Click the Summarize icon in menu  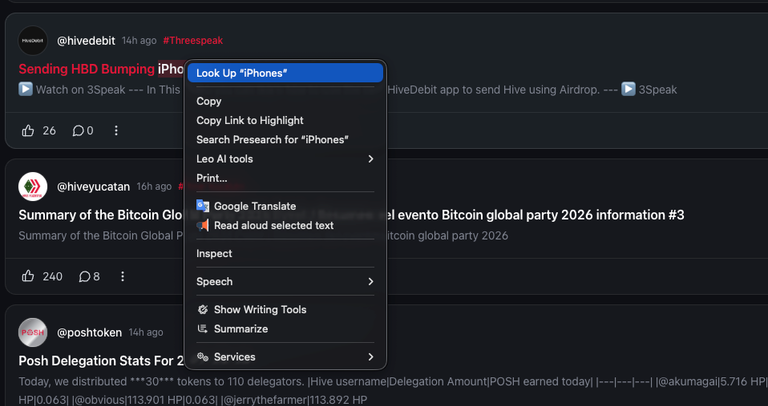(202, 329)
